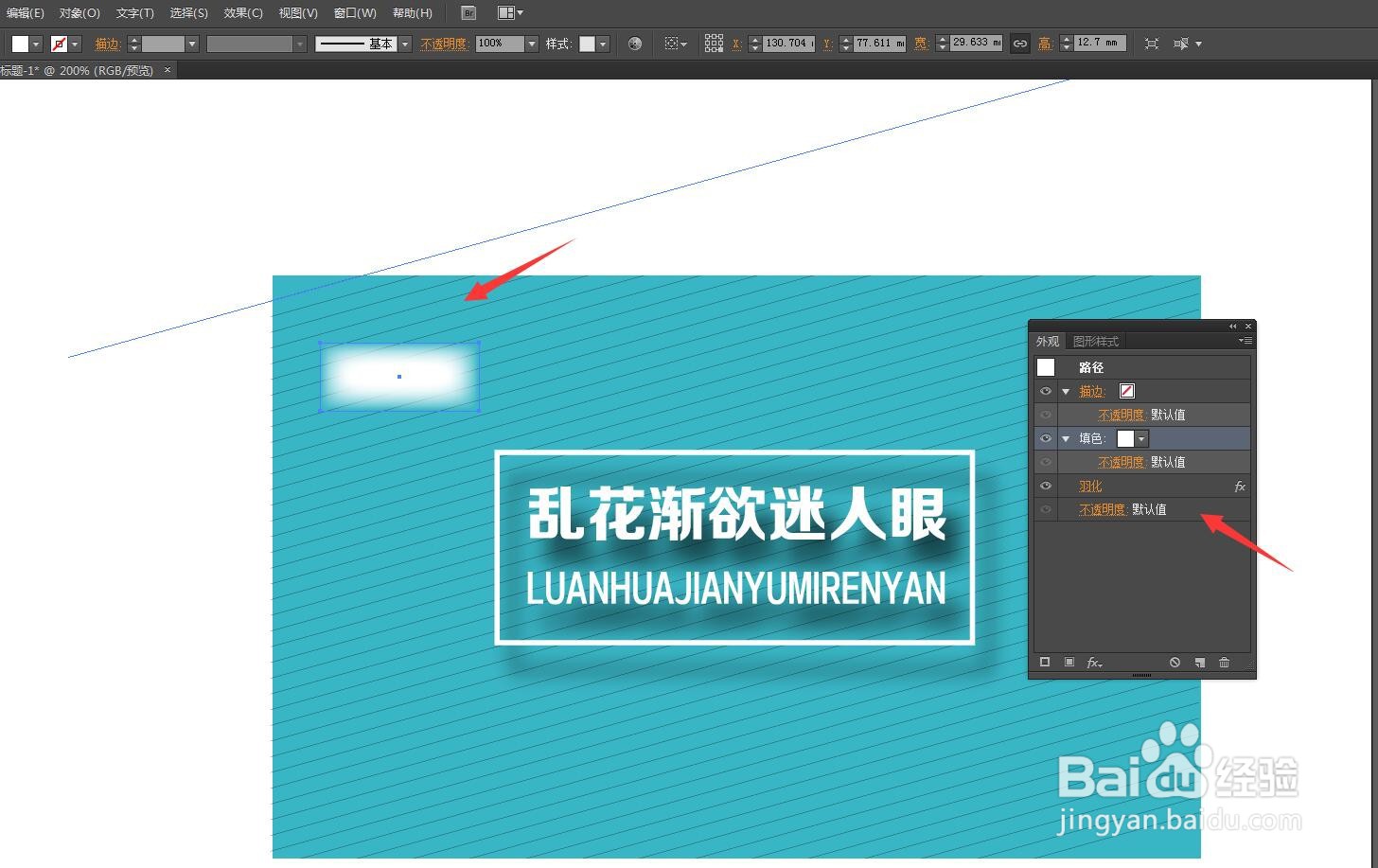The width and height of the screenshot is (1378, 868).
Task: Toggle visibility of the 羽化 effect
Action: pos(1046,486)
